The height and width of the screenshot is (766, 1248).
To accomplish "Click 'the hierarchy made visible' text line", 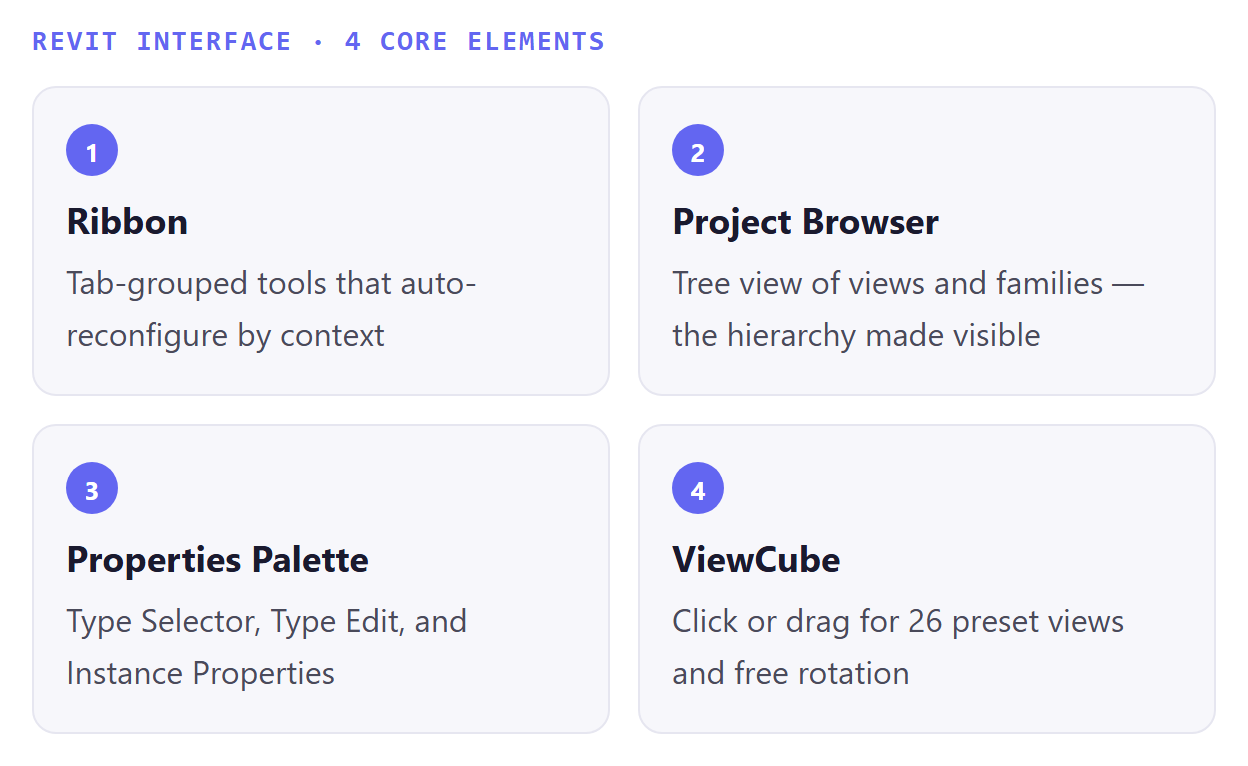I will [856, 335].
